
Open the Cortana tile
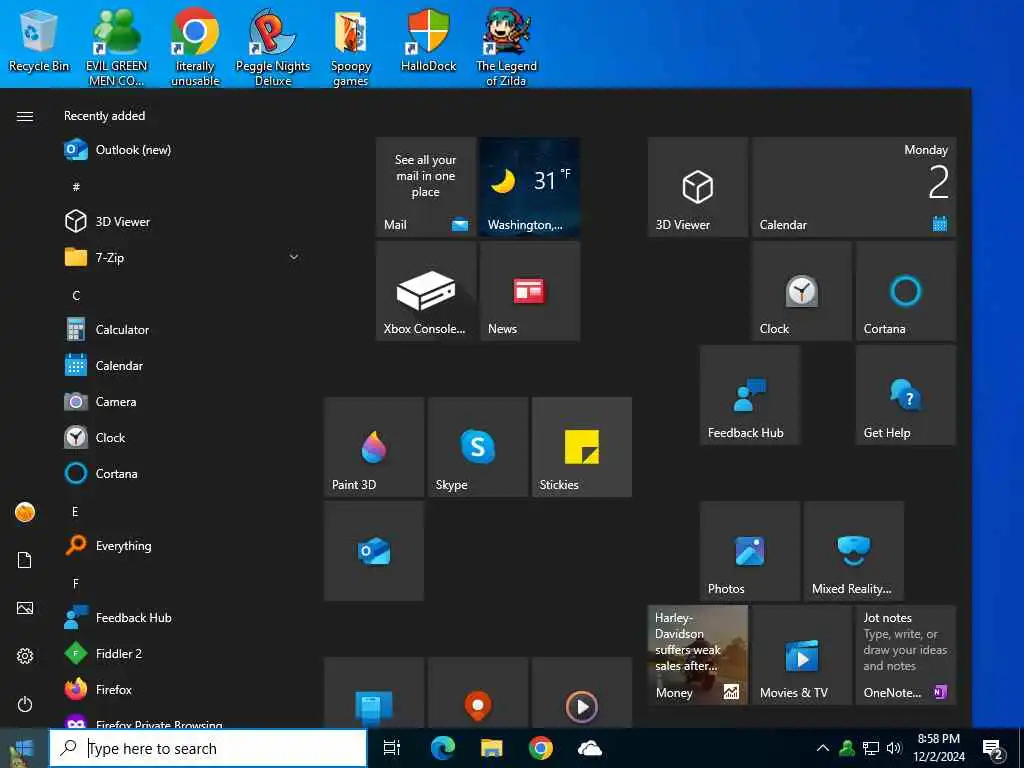tap(906, 291)
